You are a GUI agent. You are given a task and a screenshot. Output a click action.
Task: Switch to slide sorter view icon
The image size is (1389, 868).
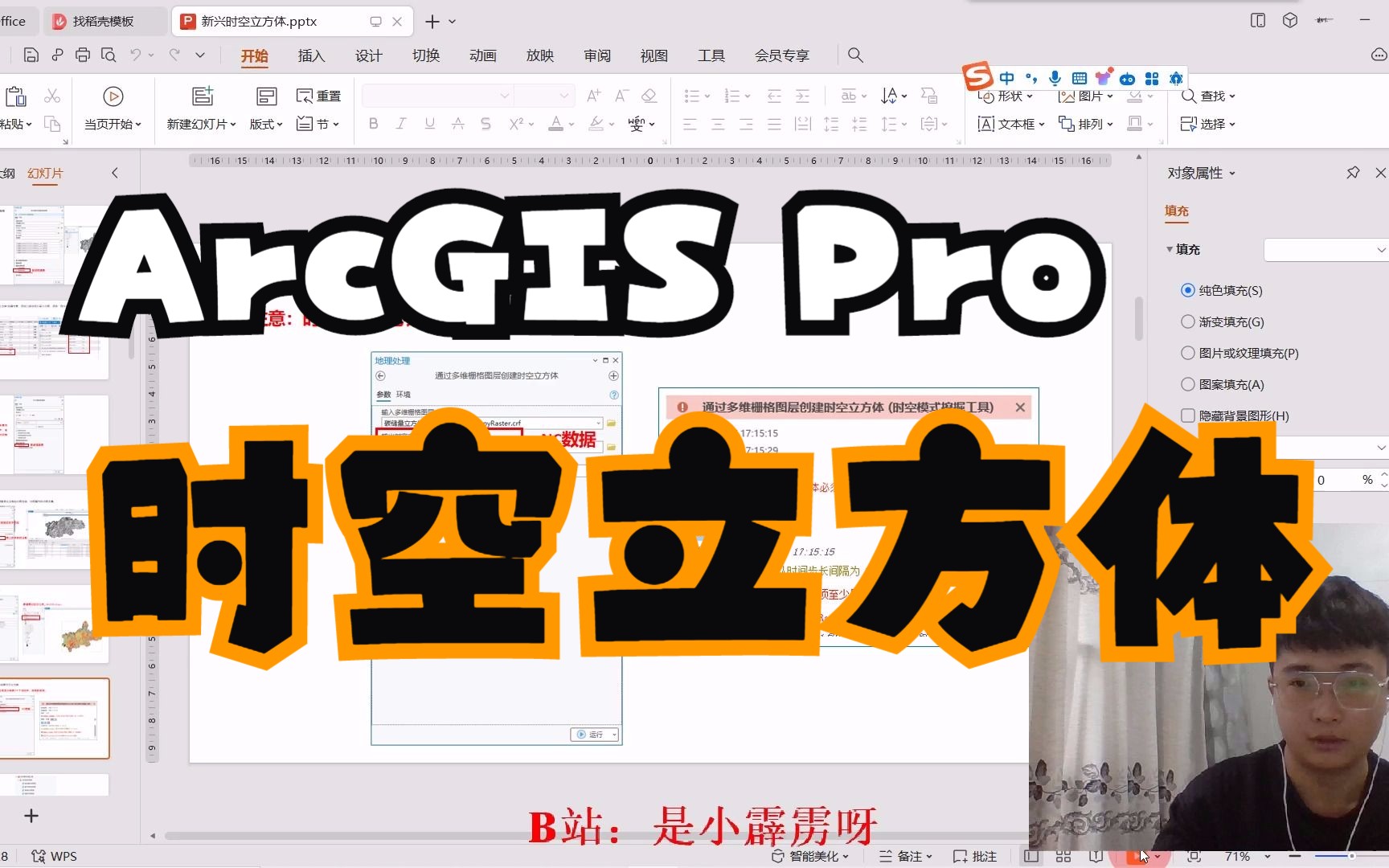pyautogui.click(x=1063, y=857)
